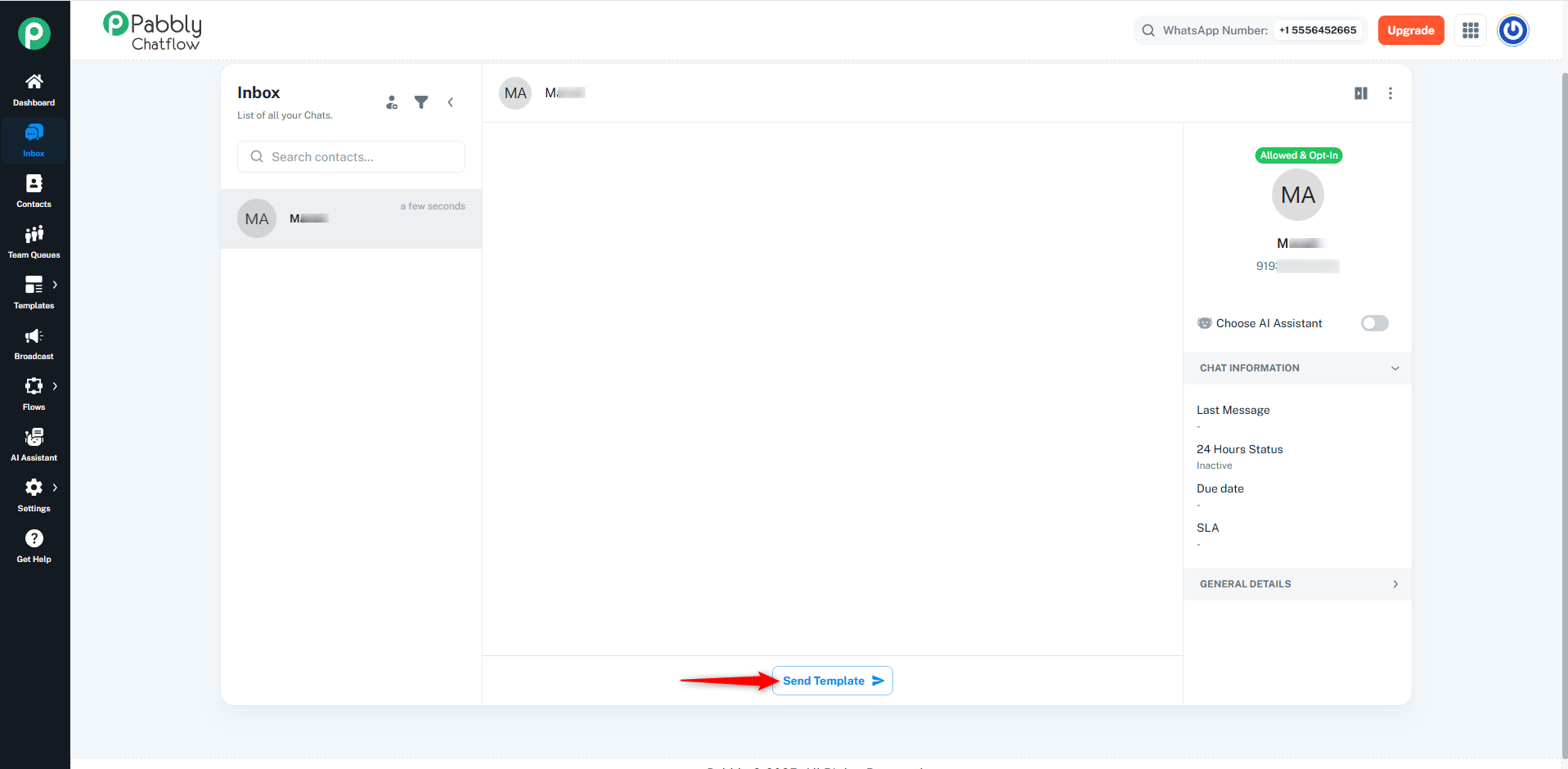
Task: Click the Get Help icon
Action: (x=34, y=538)
